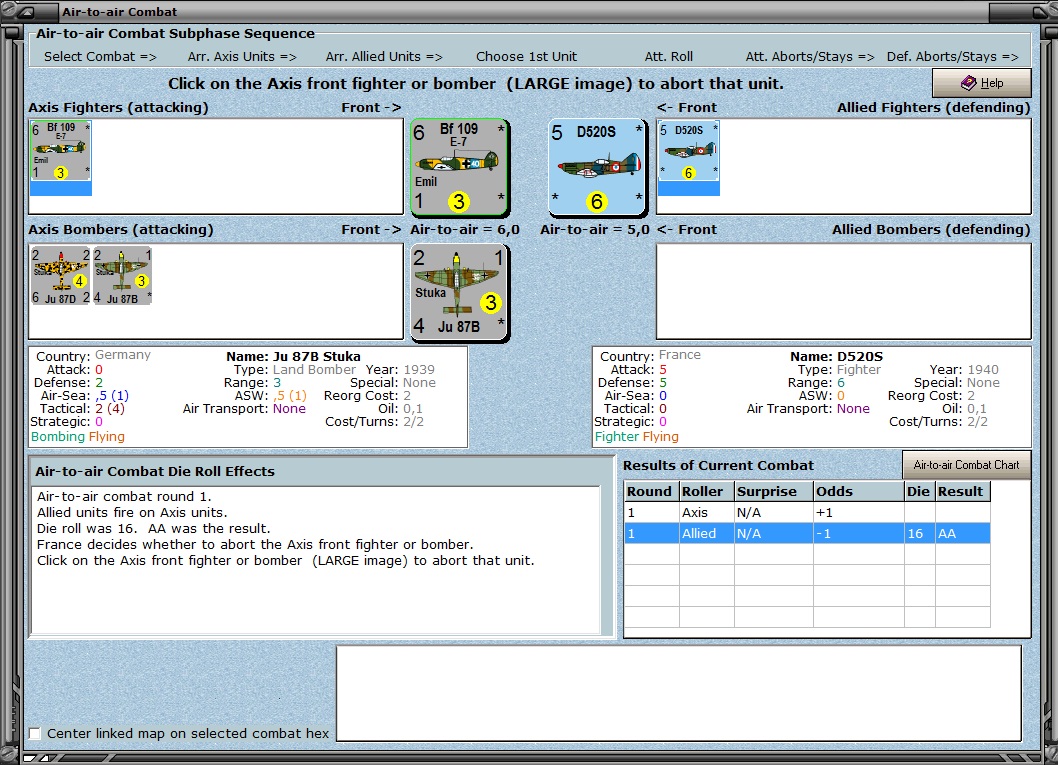The width and height of the screenshot is (1058, 765).
Task: Click the Result column header
Action: 963,491
